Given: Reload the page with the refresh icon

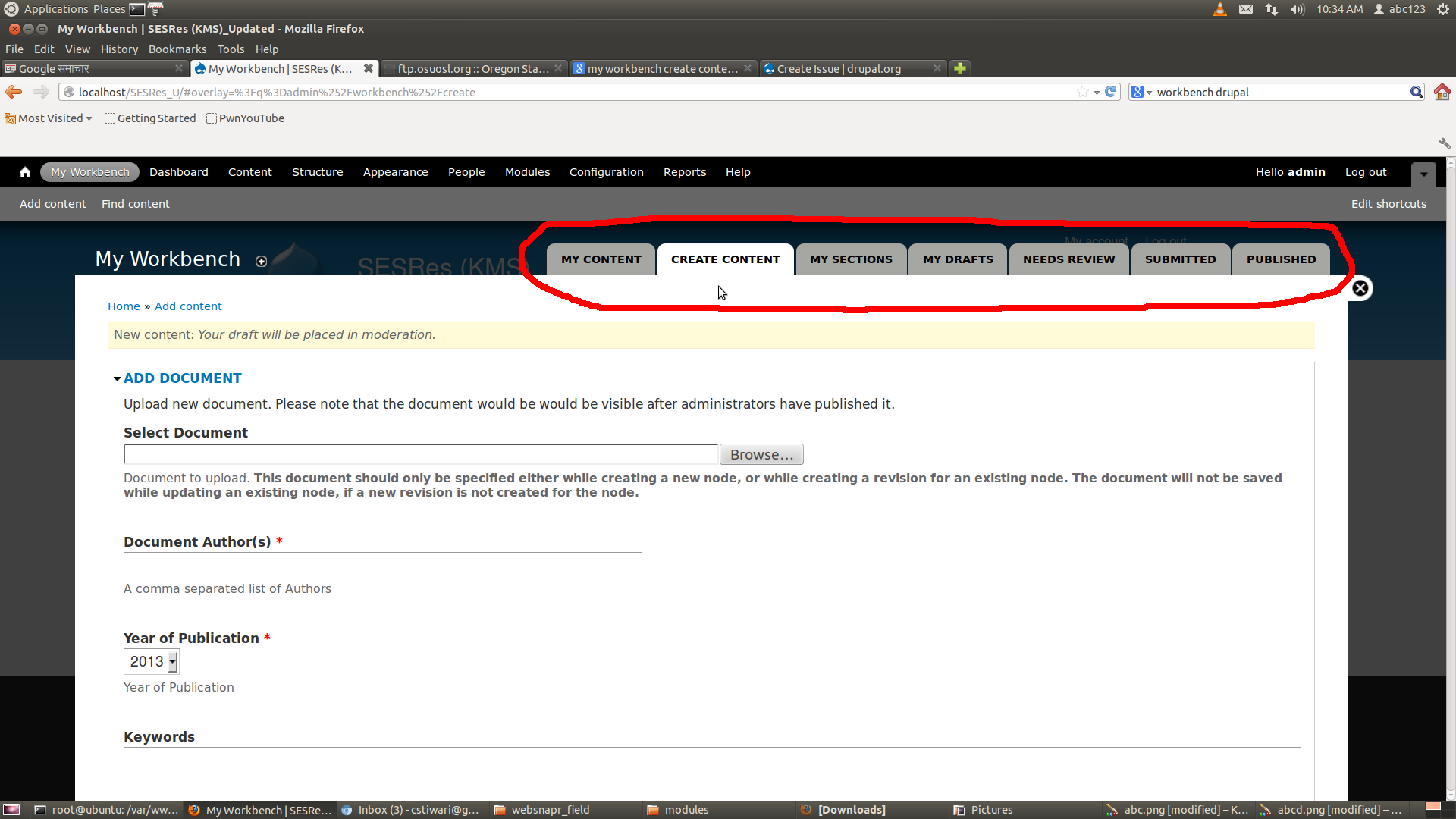Looking at the screenshot, I should point(1111,92).
